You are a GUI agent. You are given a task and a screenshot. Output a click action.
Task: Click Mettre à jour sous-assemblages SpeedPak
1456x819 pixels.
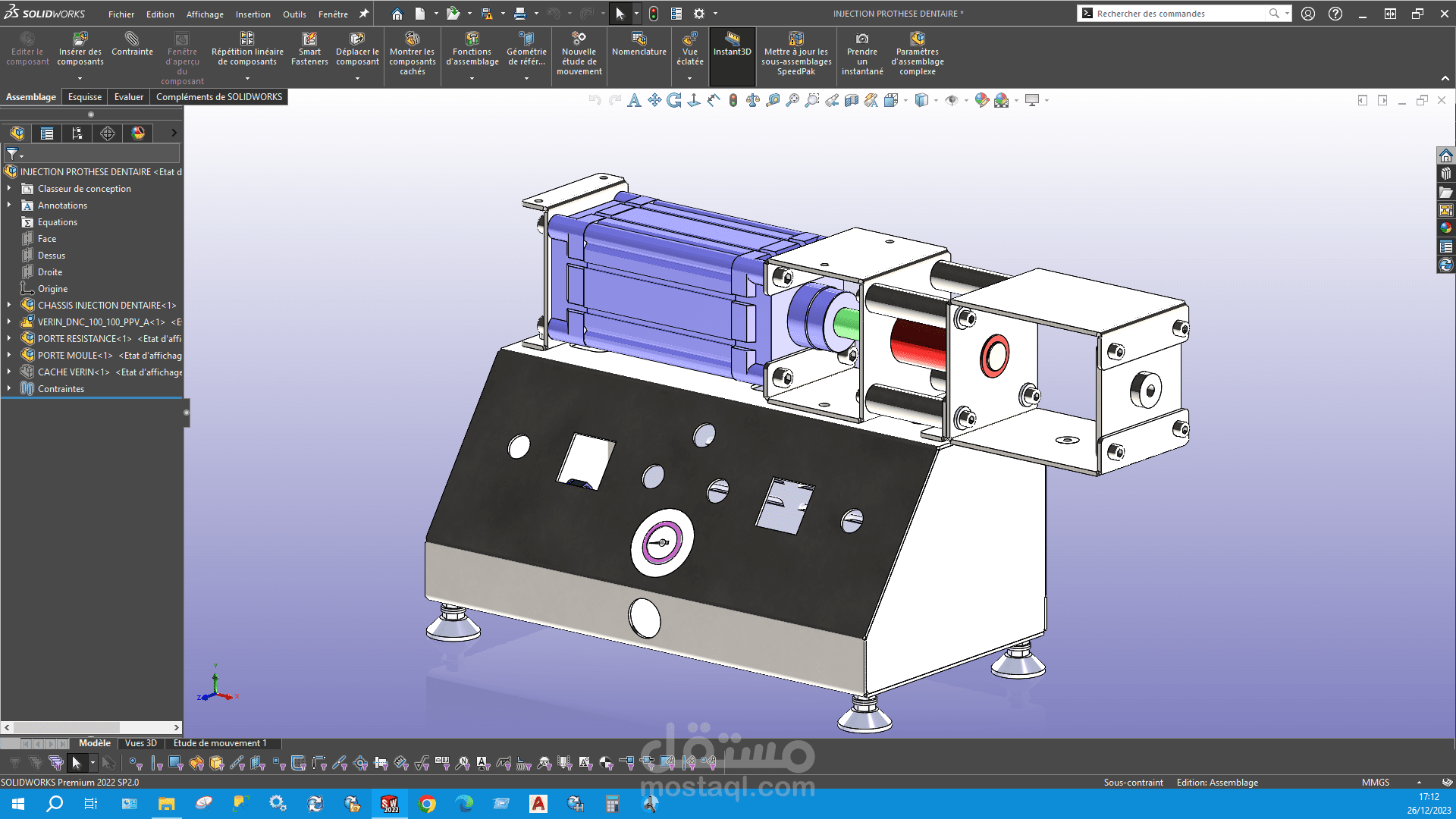tap(796, 54)
